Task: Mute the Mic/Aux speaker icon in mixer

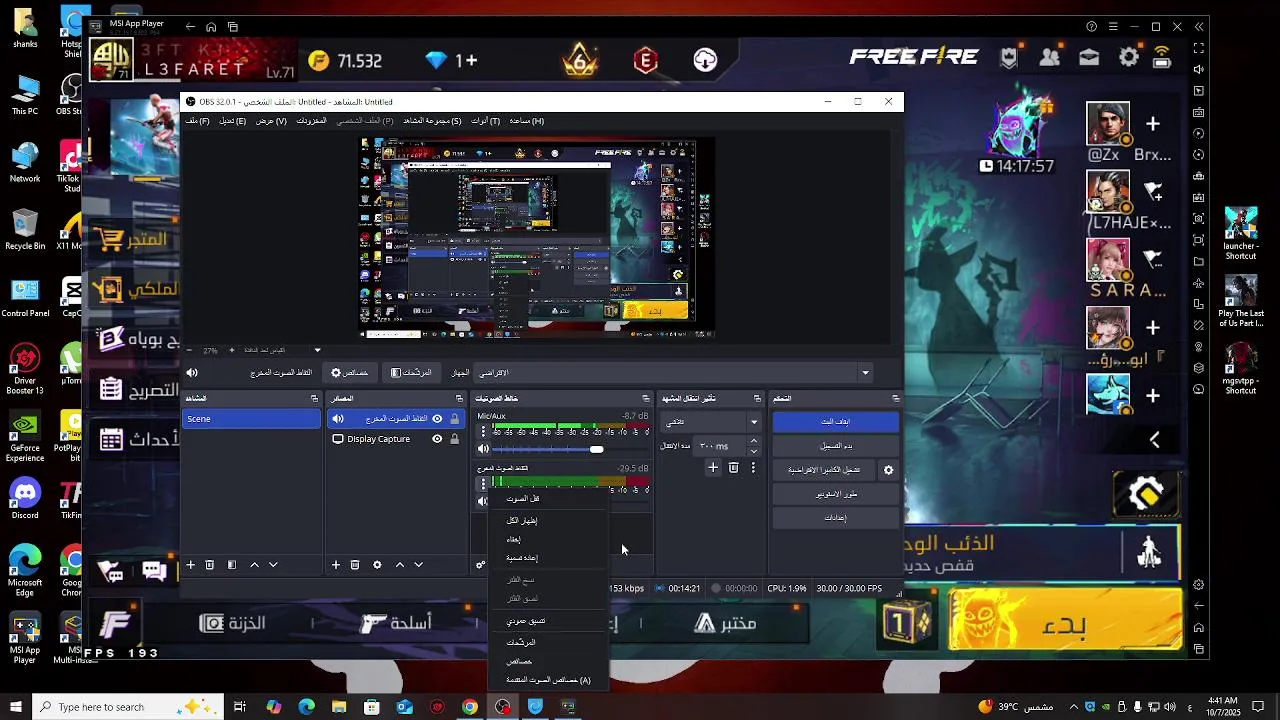Action: coord(484,449)
